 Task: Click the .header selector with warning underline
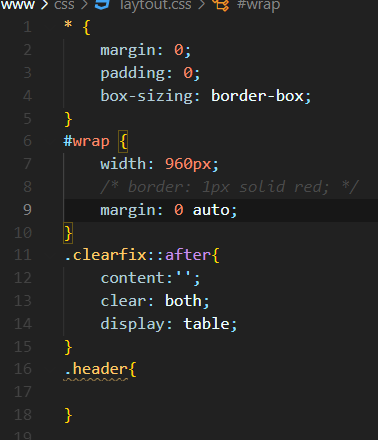(x=96, y=369)
